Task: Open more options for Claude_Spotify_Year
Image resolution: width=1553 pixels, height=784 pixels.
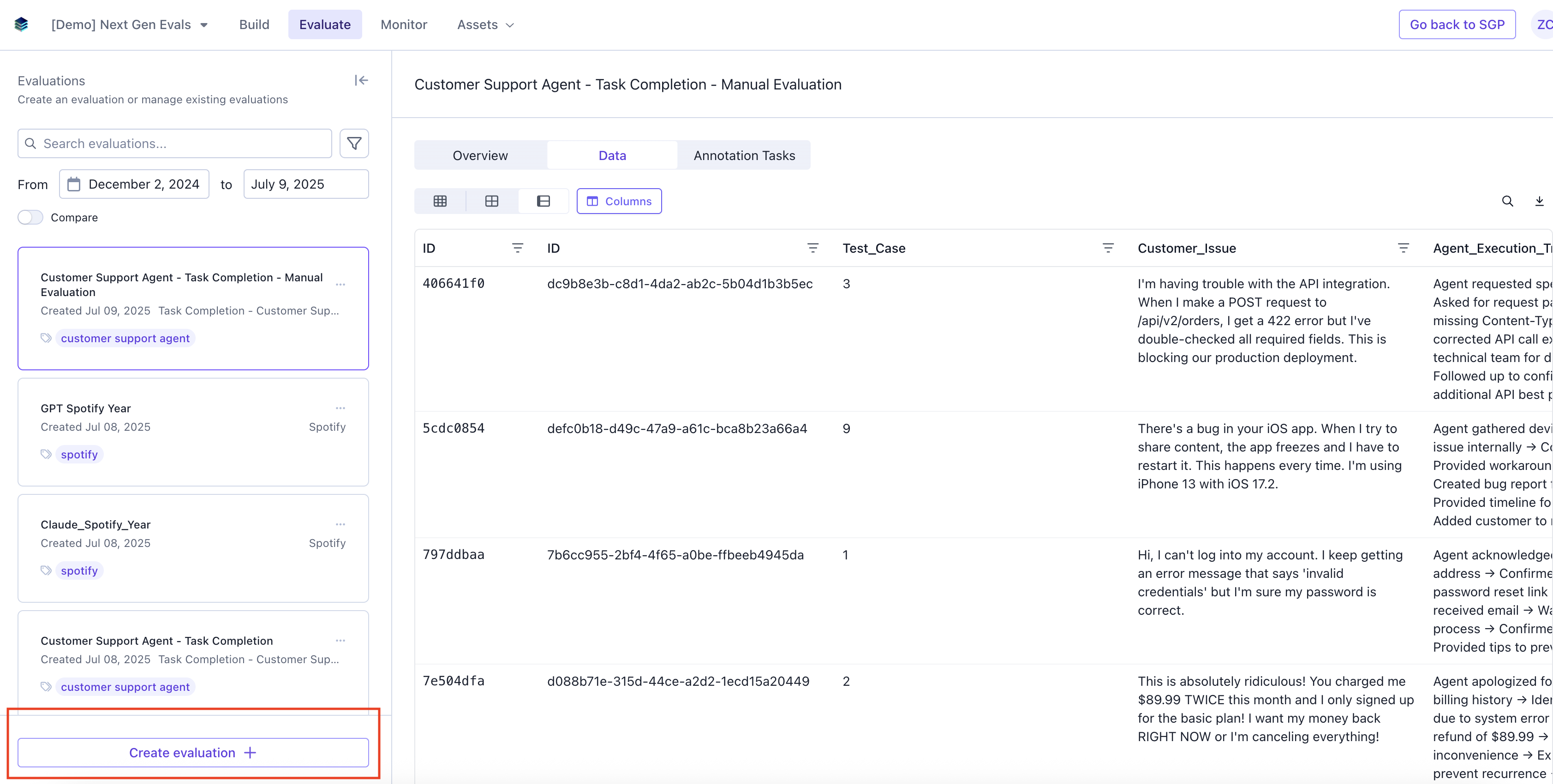Action: [x=340, y=524]
